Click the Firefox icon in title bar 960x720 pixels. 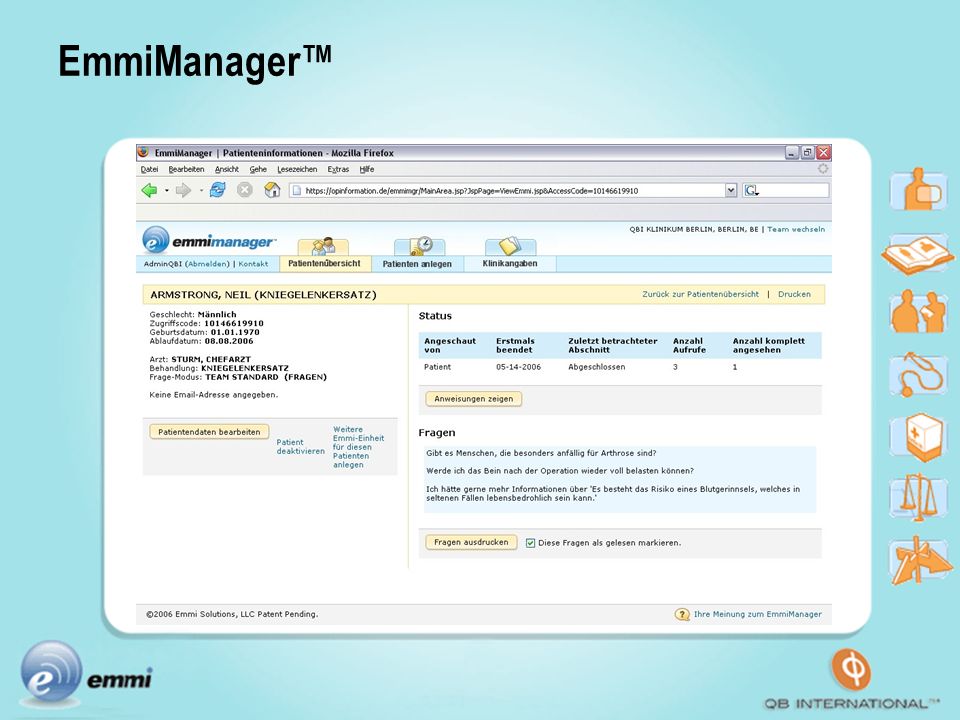143,152
